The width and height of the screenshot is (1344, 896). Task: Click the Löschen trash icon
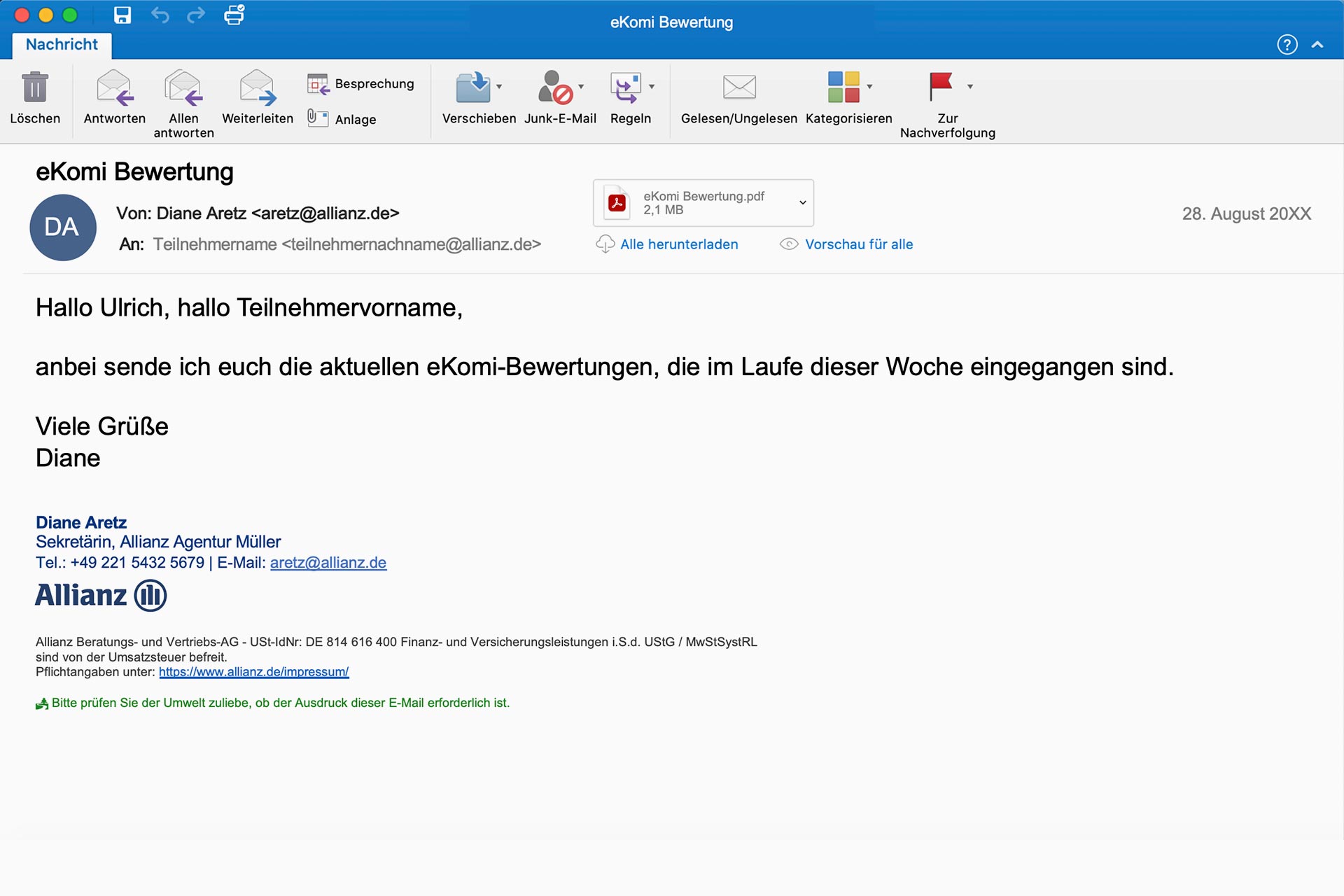tap(35, 87)
